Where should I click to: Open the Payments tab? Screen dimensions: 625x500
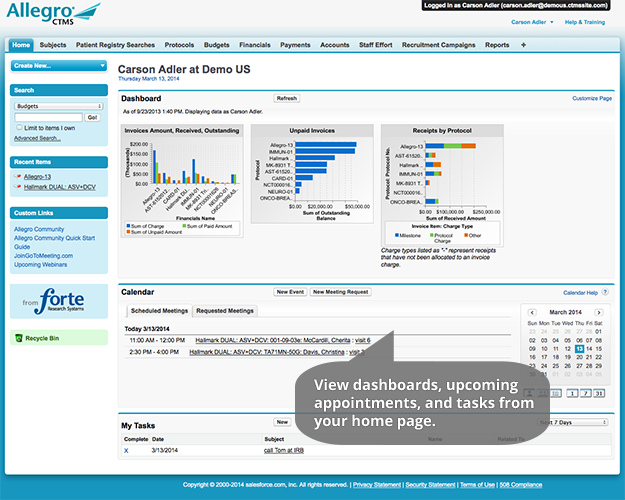tap(295, 45)
